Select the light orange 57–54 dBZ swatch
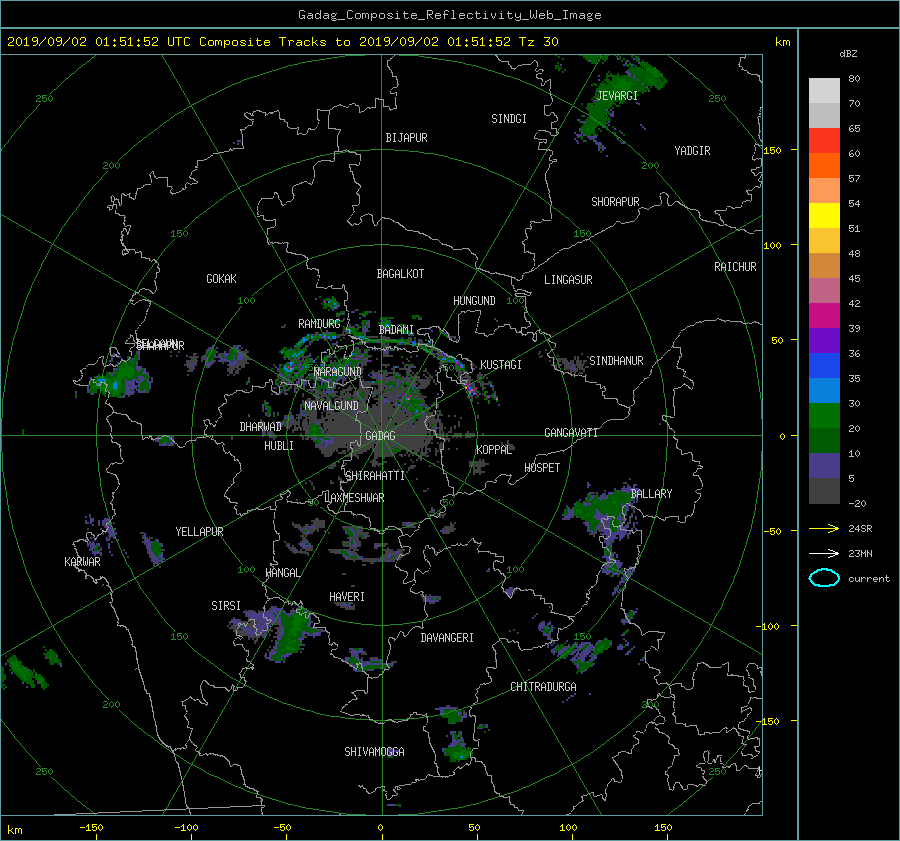 point(824,191)
